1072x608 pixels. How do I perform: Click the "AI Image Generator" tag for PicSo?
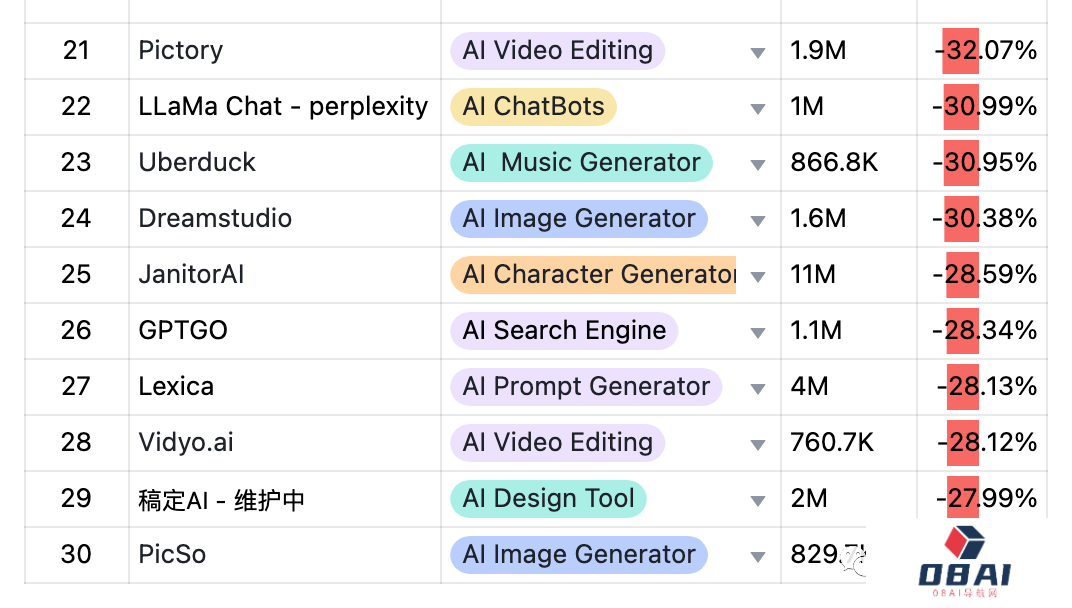click(x=579, y=555)
